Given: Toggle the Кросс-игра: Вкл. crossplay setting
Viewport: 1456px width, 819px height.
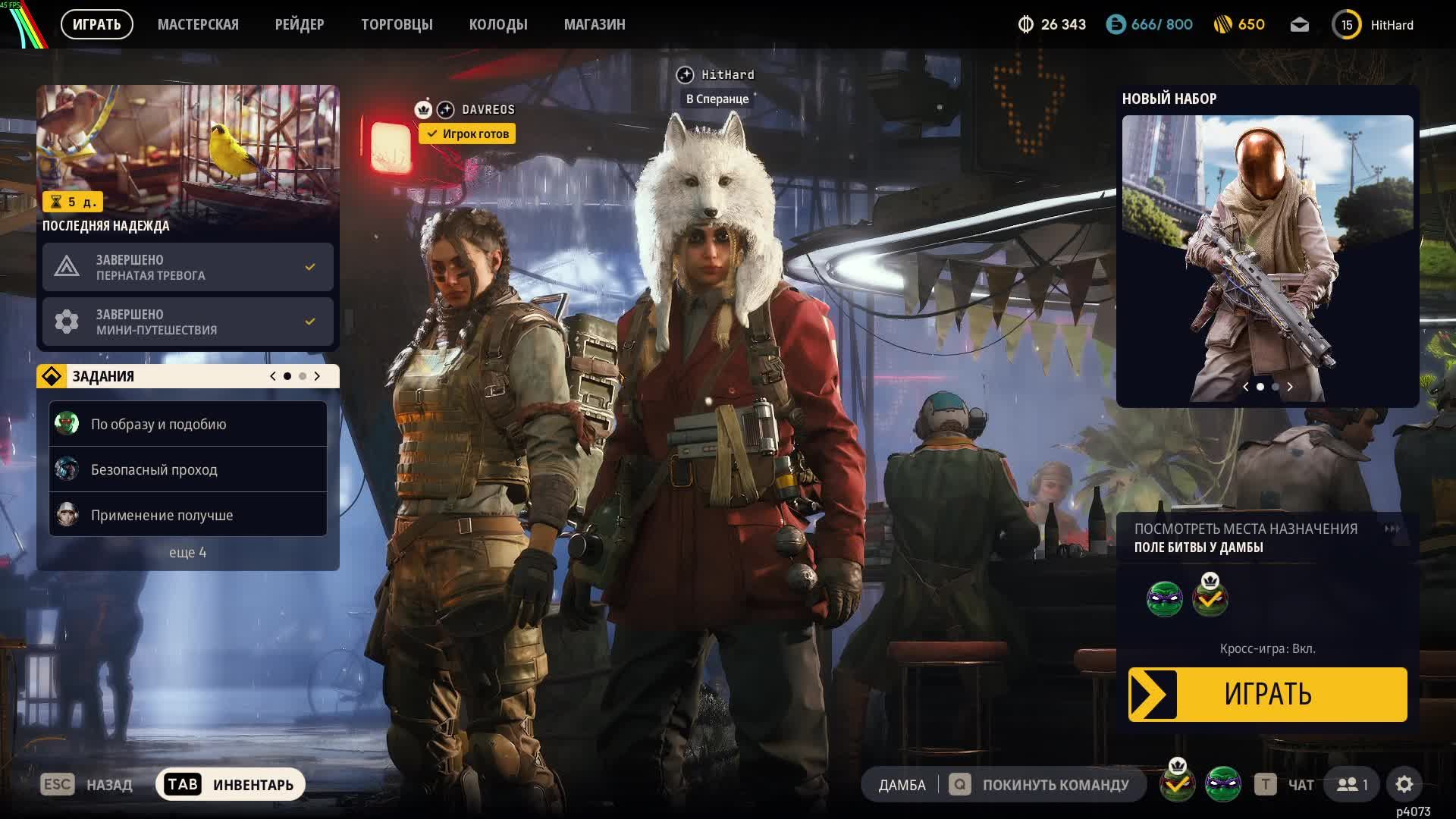Looking at the screenshot, I should [1268, 648].
